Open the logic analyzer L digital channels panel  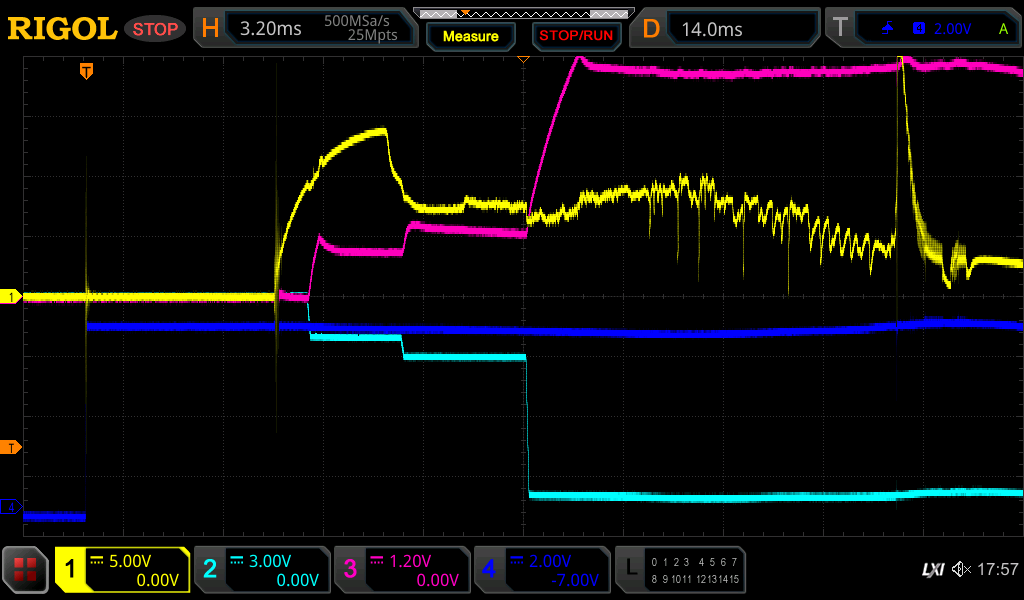[x=680, y=570]
